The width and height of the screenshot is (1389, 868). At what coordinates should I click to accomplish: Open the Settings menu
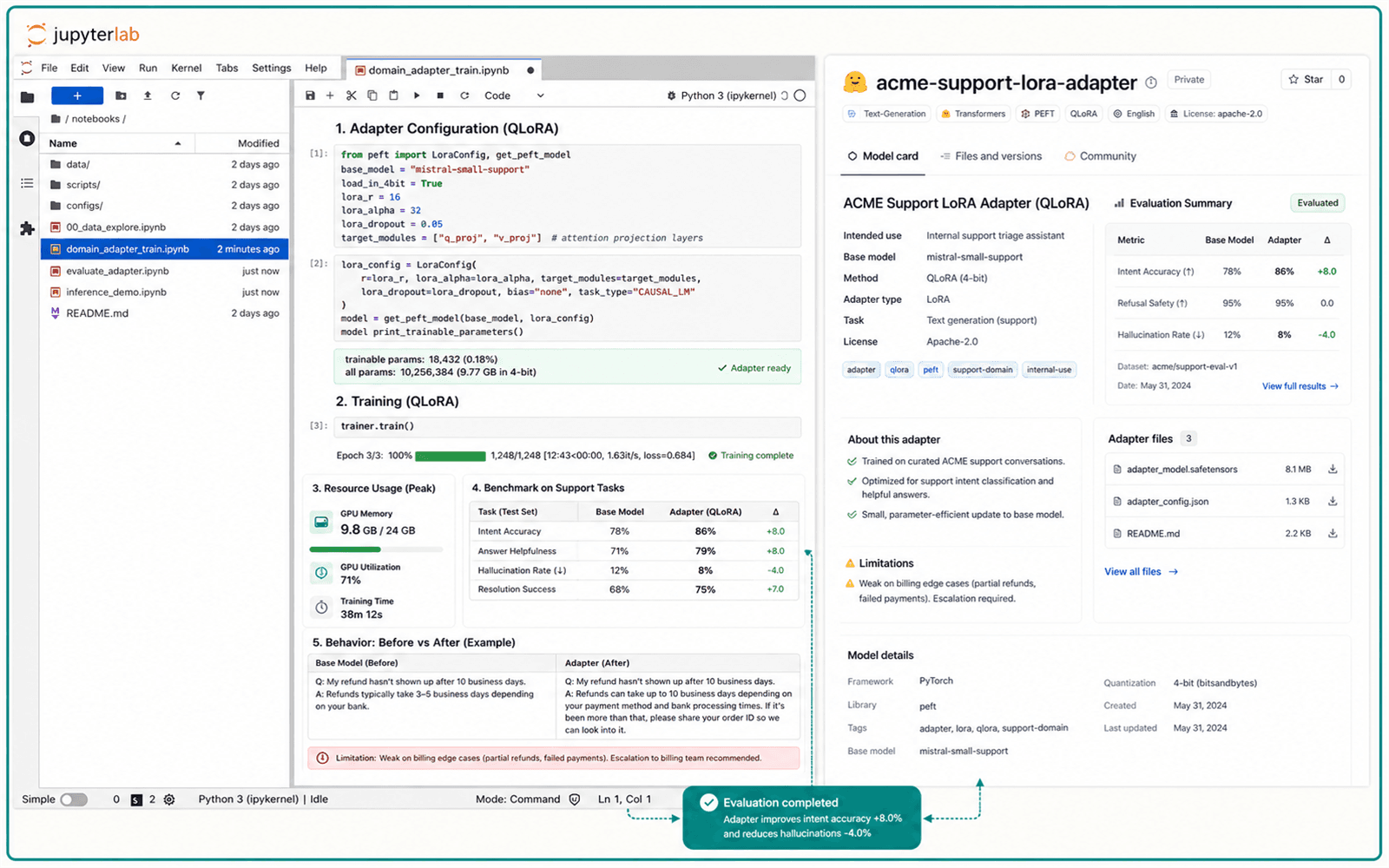(x=272, y=68)
